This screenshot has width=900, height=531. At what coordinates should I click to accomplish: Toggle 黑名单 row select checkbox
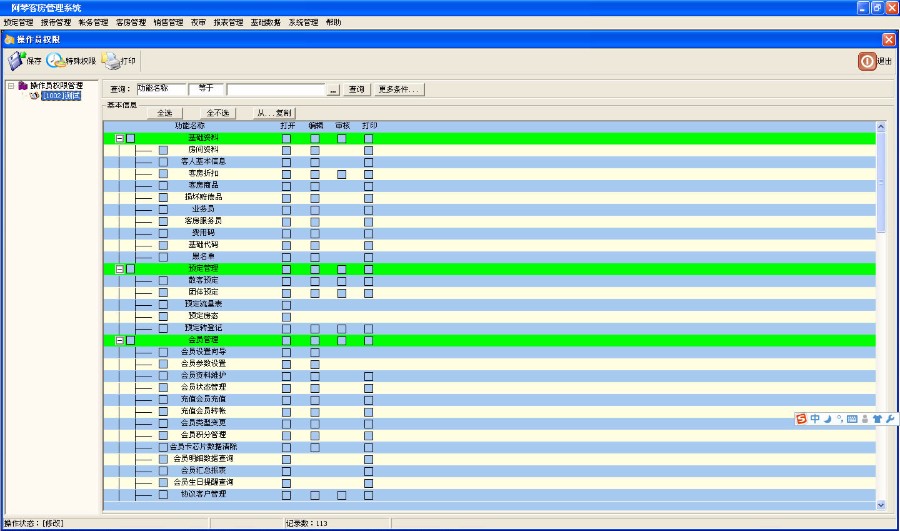click(164, 257)
